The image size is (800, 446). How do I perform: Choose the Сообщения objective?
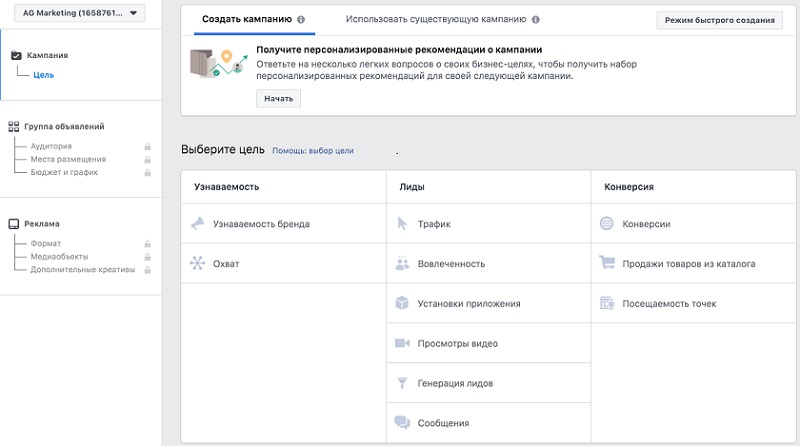coord(489,423)
